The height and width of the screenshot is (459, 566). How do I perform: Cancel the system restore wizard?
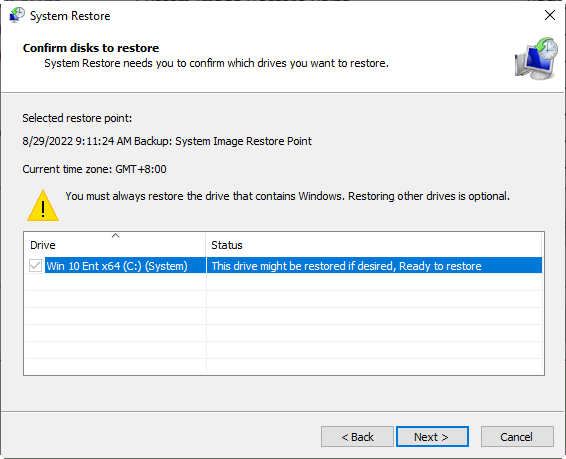(517, 437)
